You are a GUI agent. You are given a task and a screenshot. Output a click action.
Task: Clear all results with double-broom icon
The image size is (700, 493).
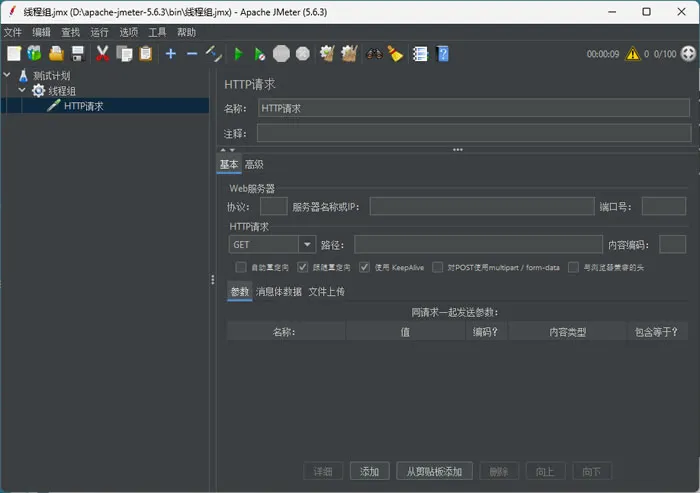349,54
